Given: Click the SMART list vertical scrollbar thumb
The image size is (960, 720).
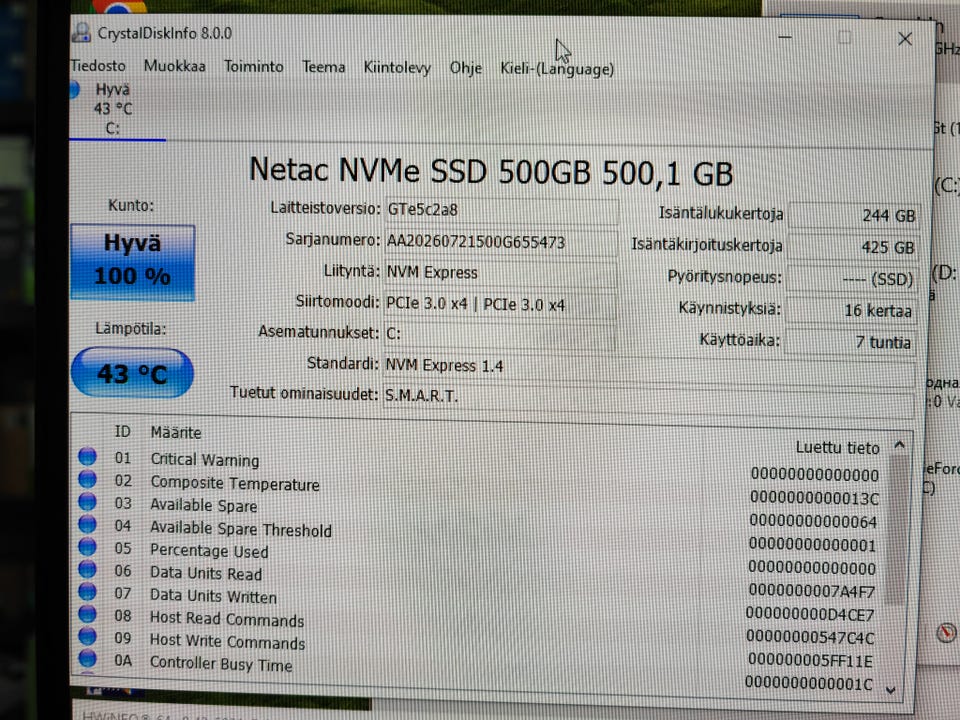Looking at the screenshot, I should tap(897, 530).
